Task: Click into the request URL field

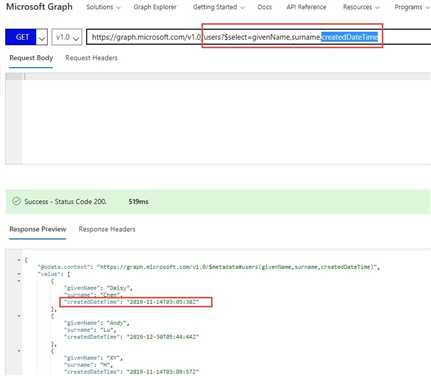Action: [x=258, y=37]
